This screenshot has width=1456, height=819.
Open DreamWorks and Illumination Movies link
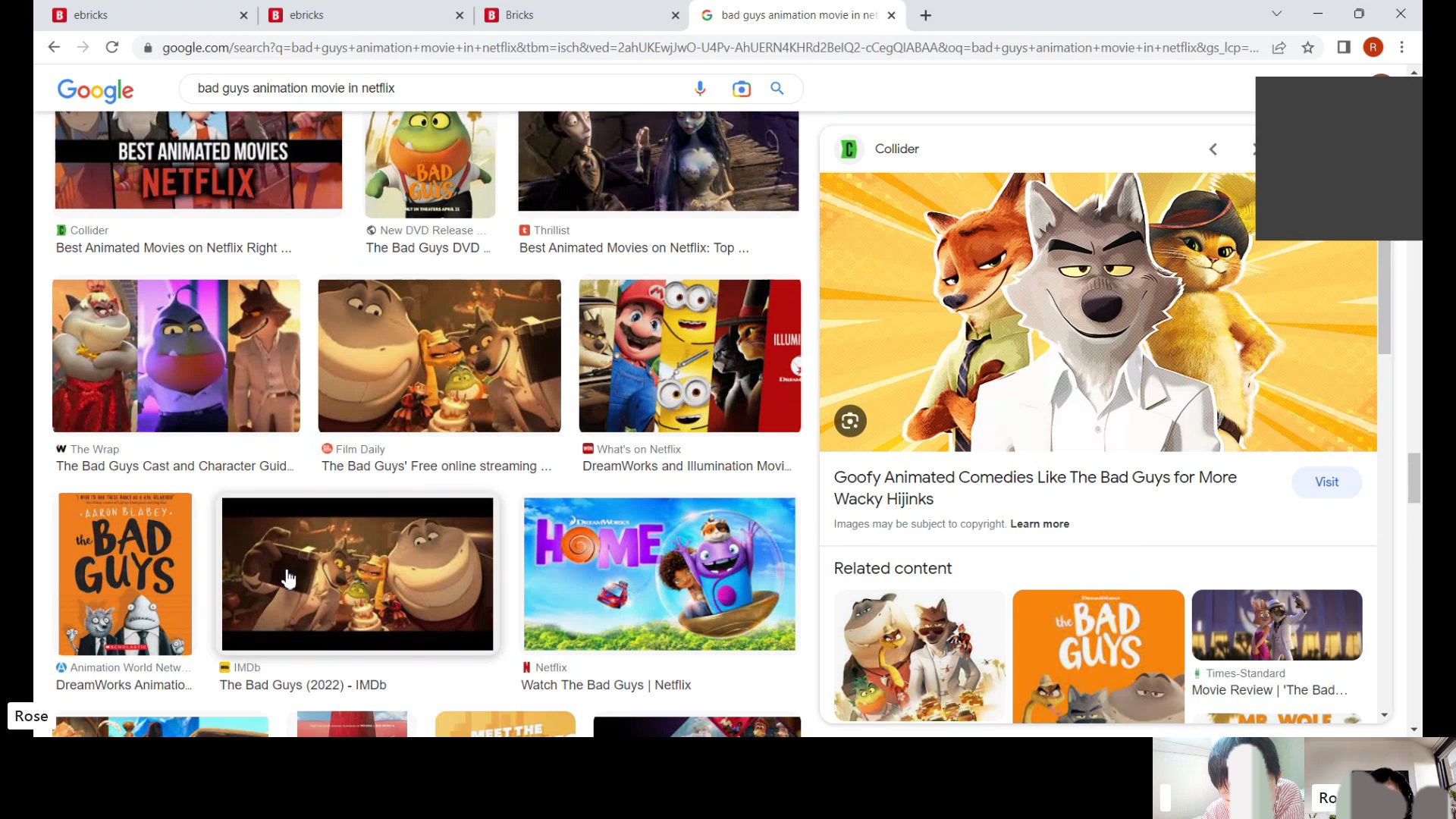(687, 466)
